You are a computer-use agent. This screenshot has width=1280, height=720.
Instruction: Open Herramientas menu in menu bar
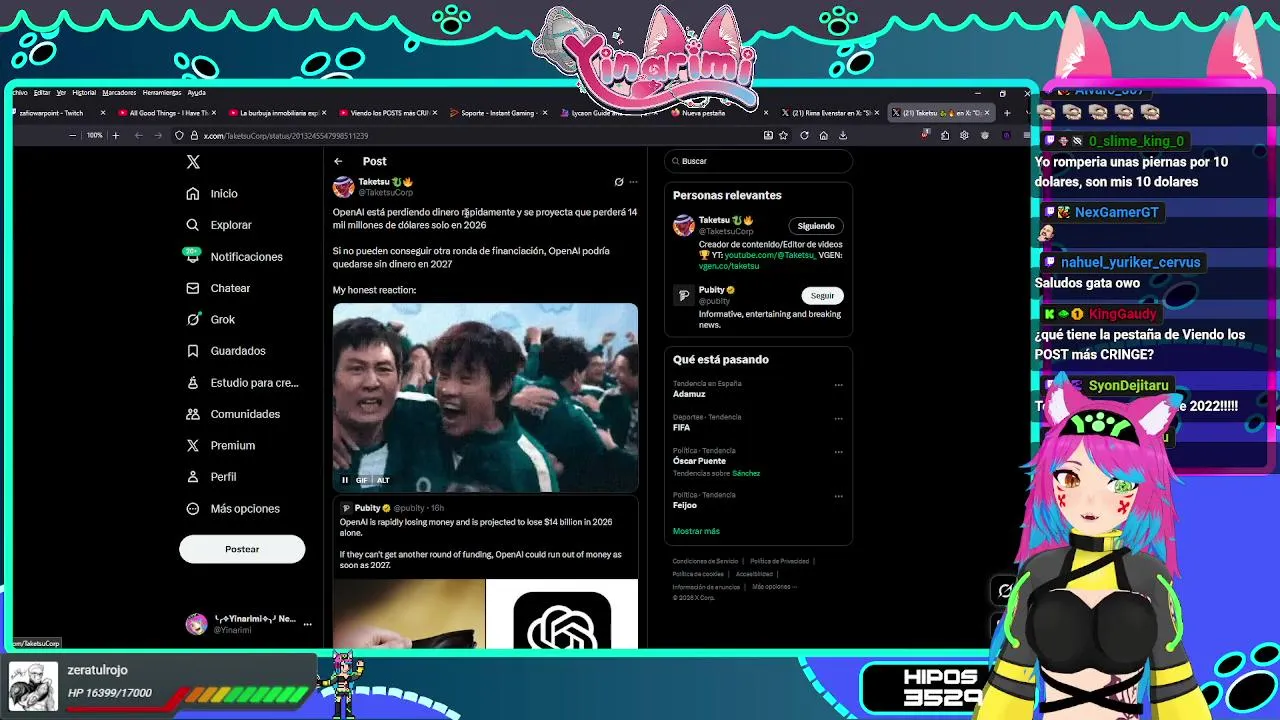pos(162,93)
